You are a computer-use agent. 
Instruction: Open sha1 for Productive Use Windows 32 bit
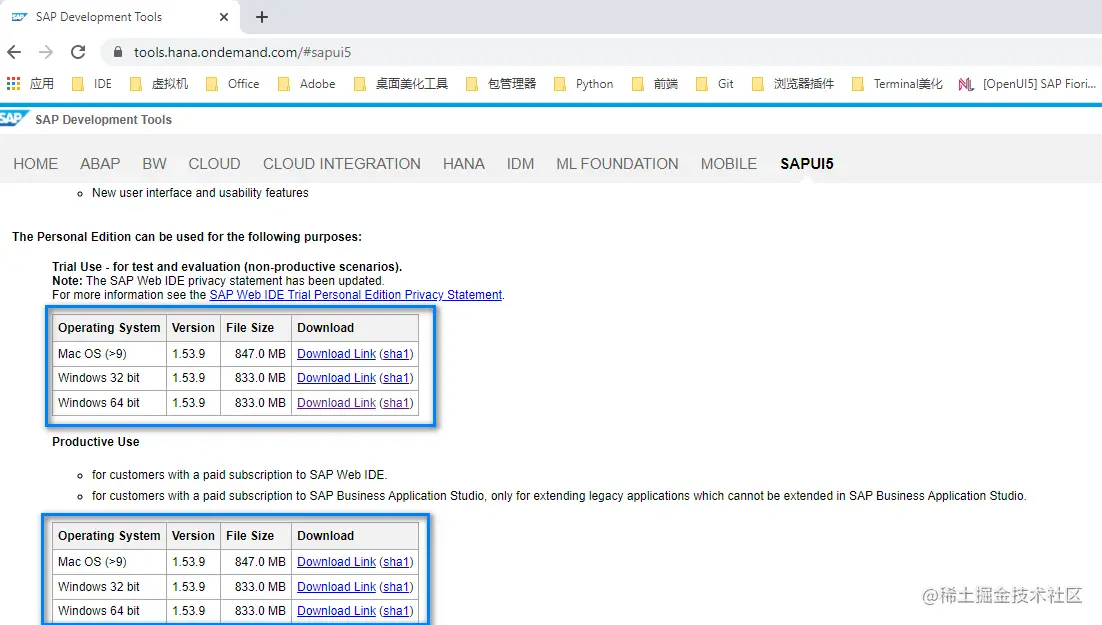pyautogui.click(x=396, y=586)
